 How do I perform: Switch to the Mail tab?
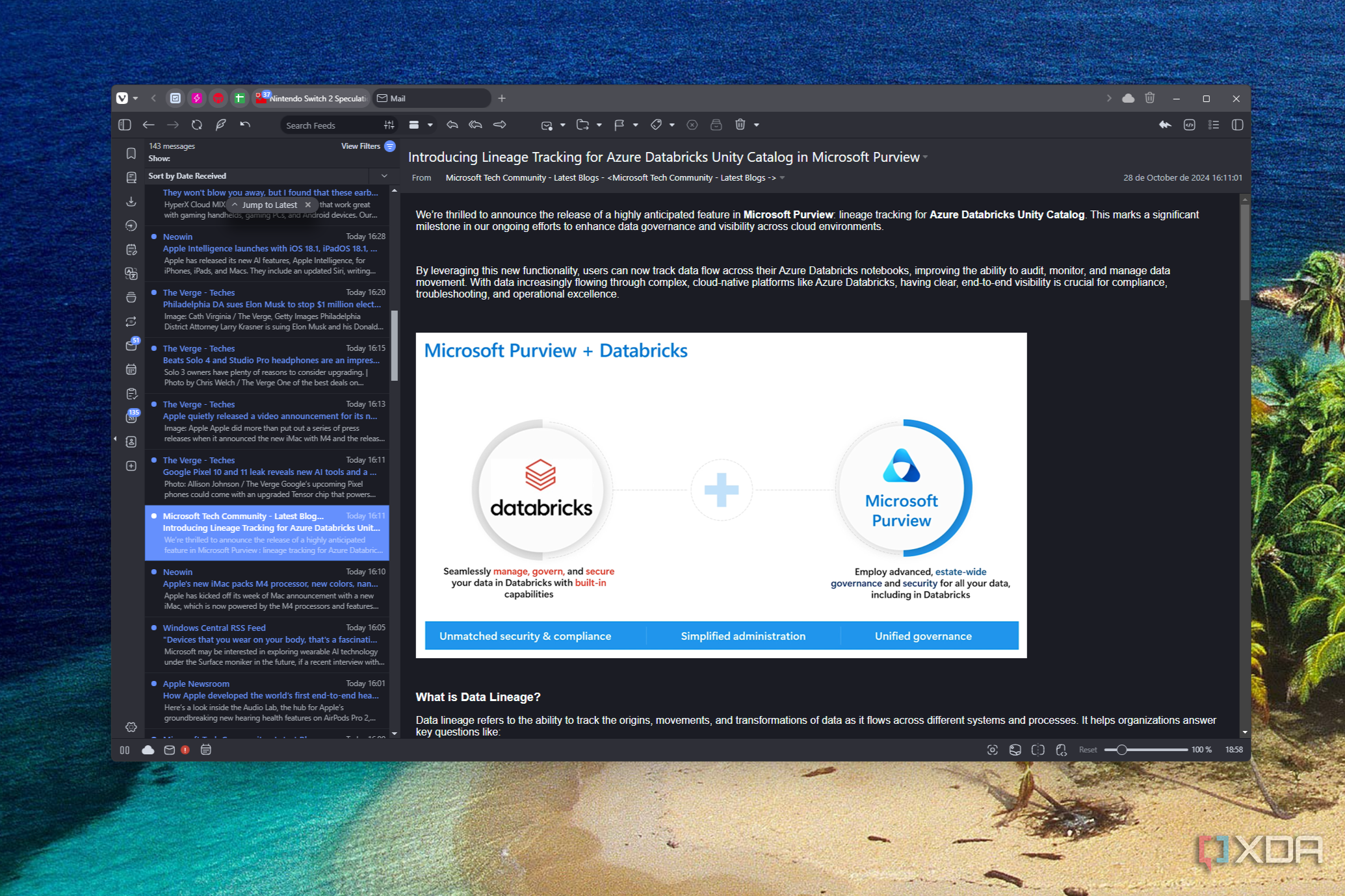tap(432, 98)
